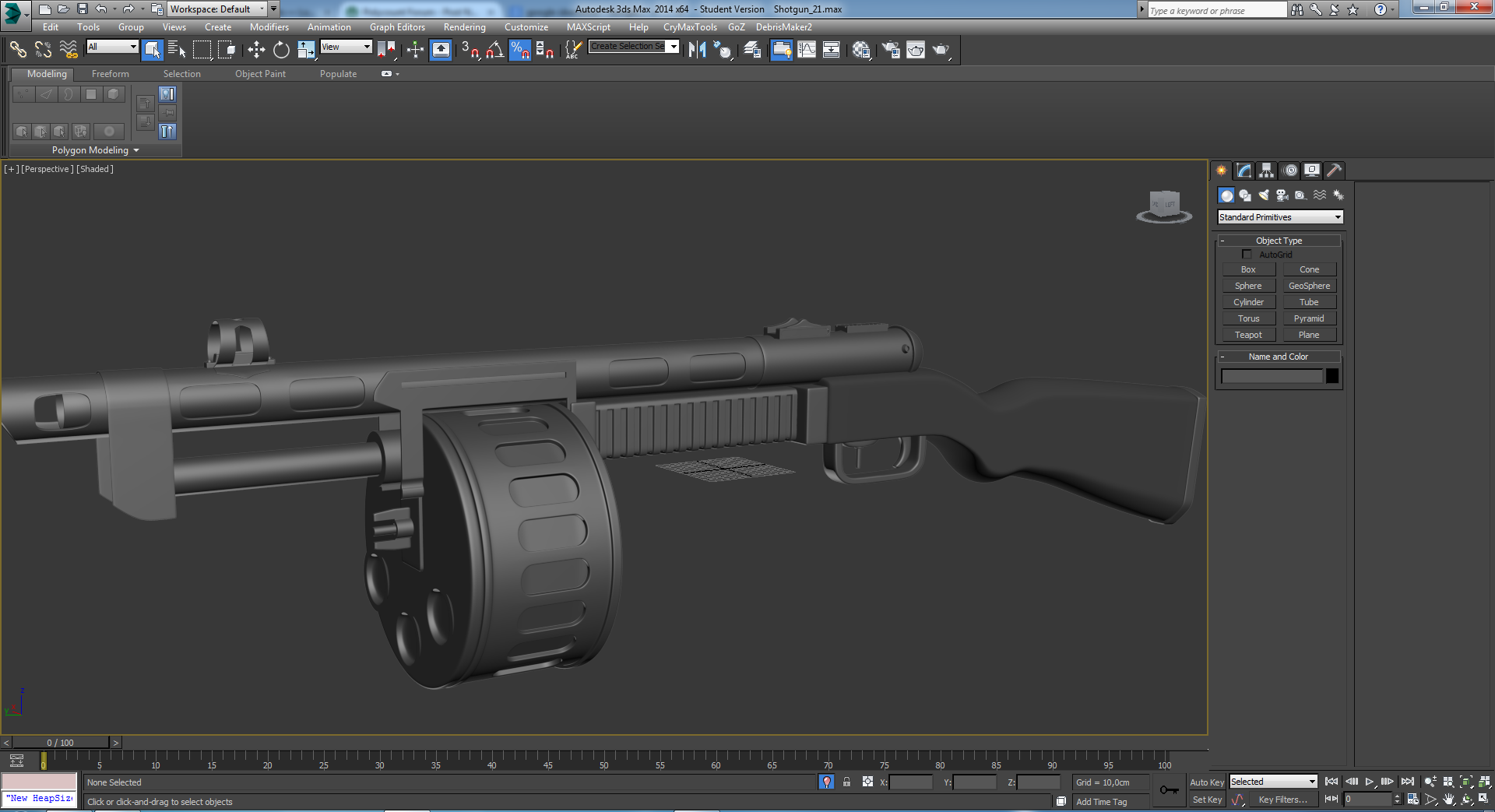
Task: Toggle the Graphite ribbon display
Action: 781,50
